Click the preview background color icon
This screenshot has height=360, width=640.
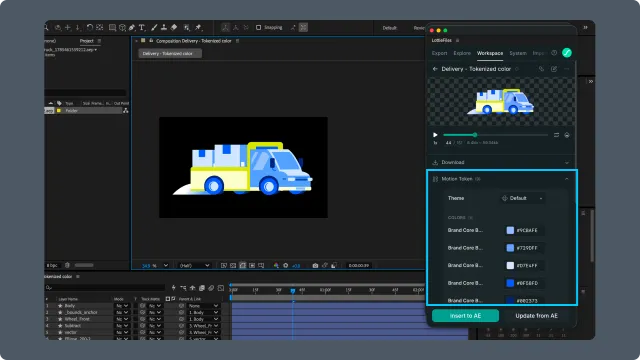[567, 135]
